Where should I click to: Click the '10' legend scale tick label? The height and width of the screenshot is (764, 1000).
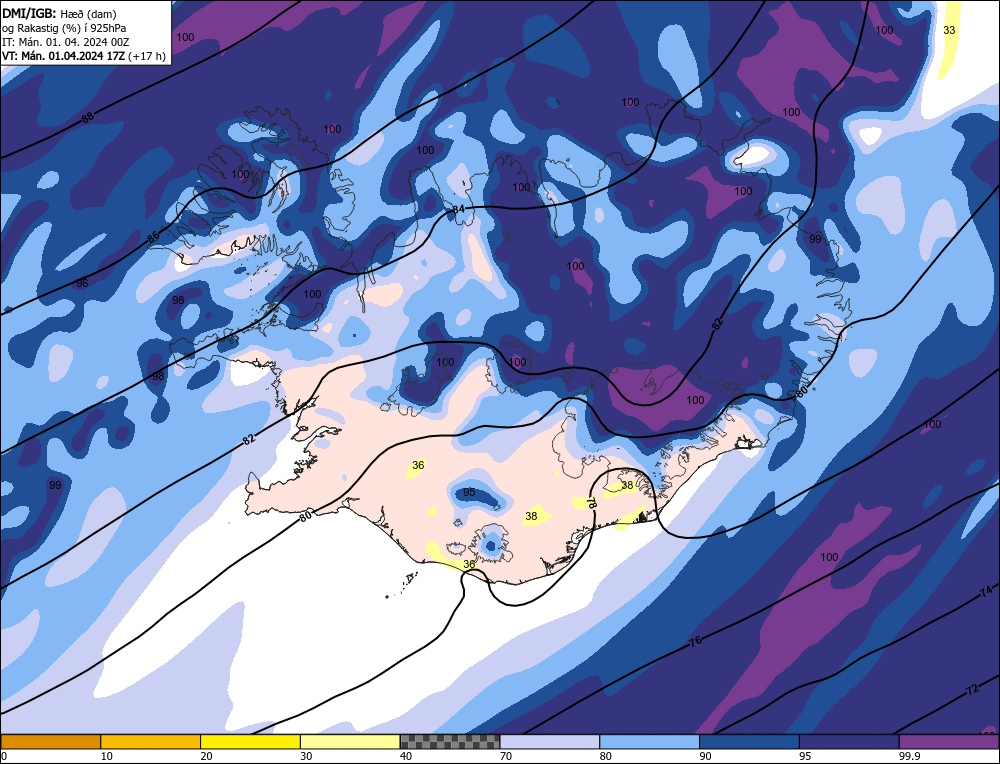[107, 756]
